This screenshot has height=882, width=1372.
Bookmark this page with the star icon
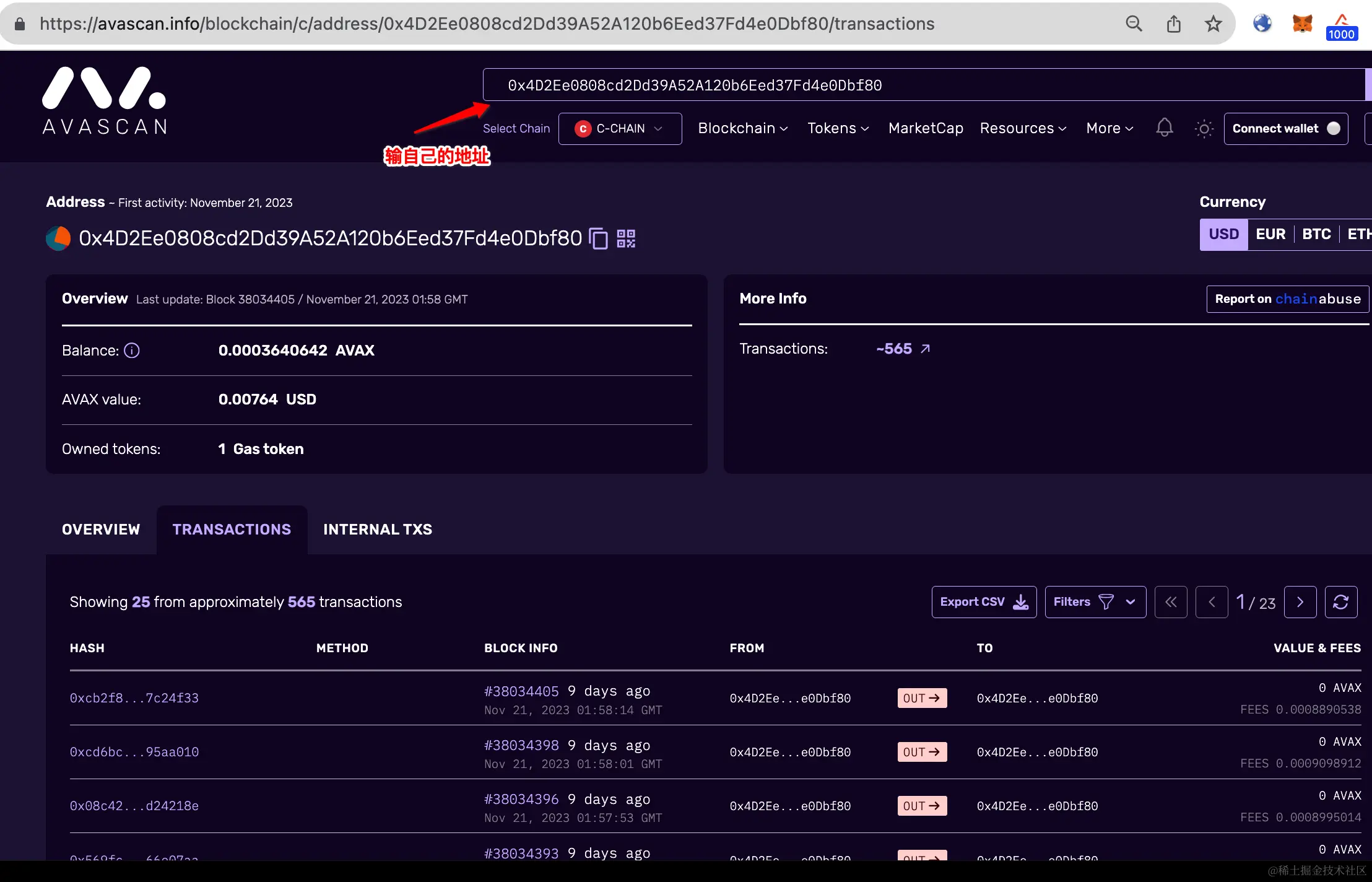click(x=1213, y=24)
